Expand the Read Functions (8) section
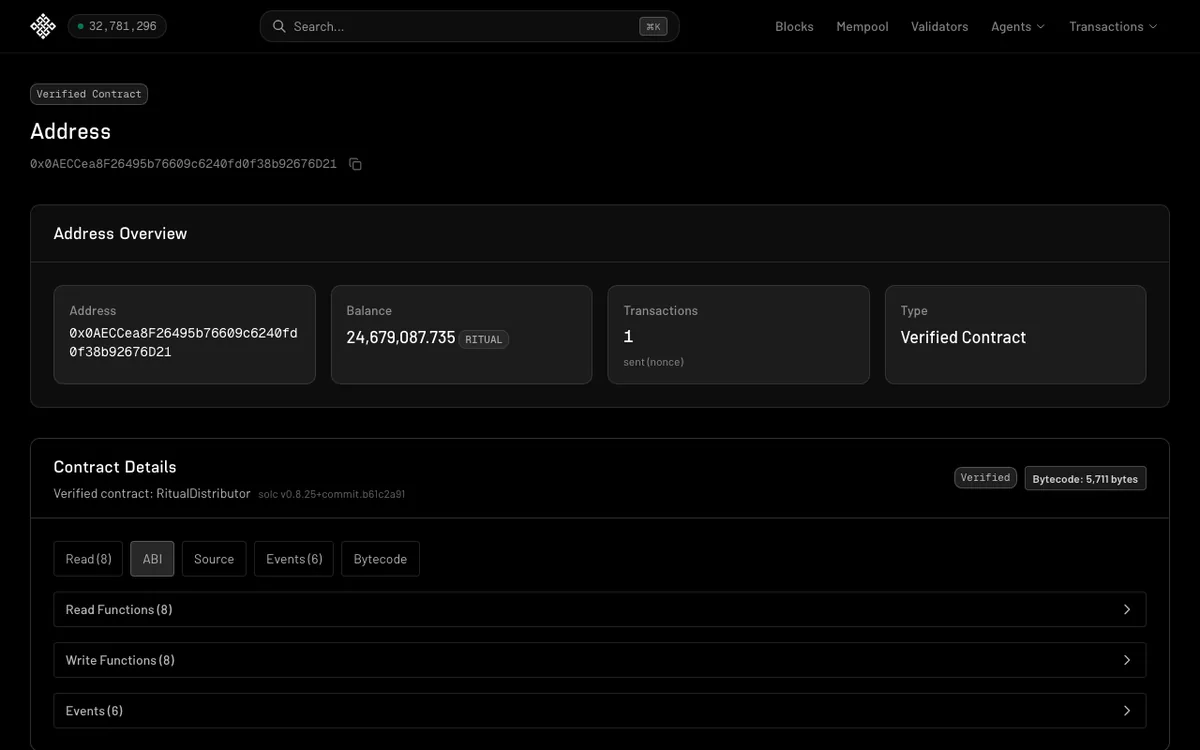Viewport: 1200px width, 750px height. tap(599, 610)
